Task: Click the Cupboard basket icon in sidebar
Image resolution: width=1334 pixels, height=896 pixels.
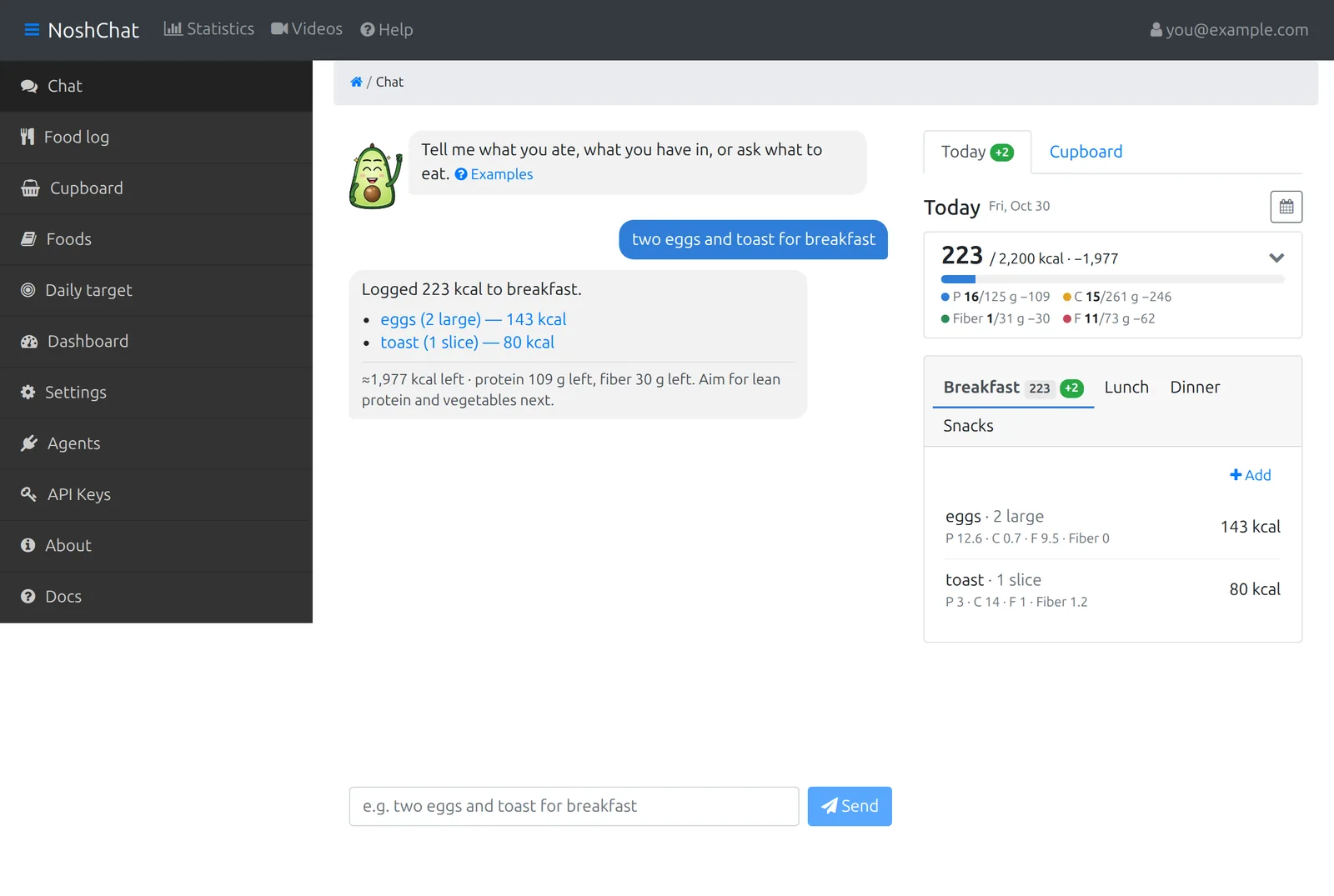Action: click(30, 188)
